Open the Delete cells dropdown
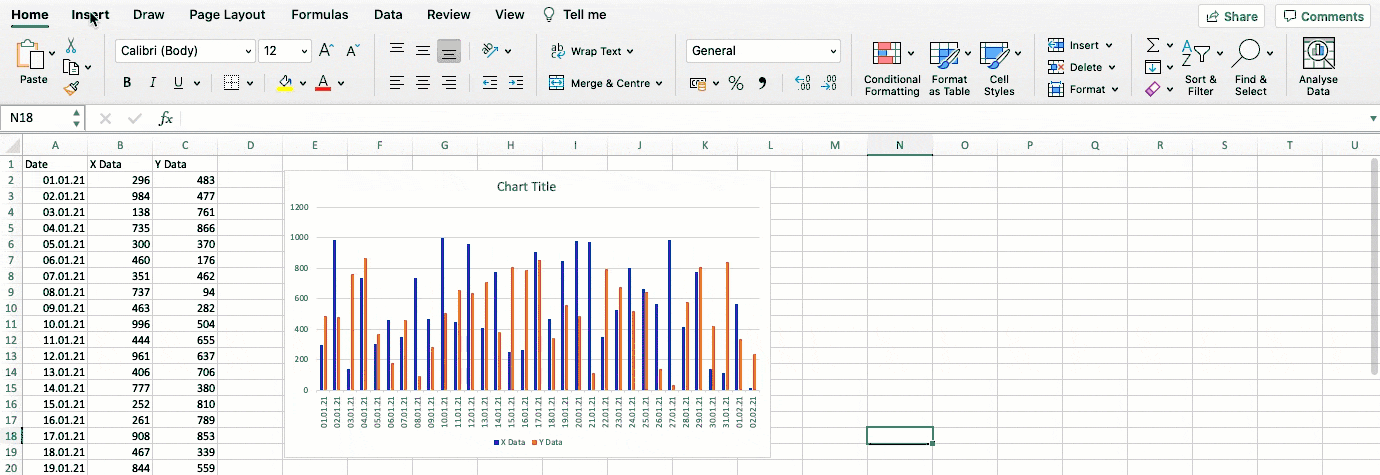The height and width of the screenshot is (475, 1380). (x=1081, y=67)
